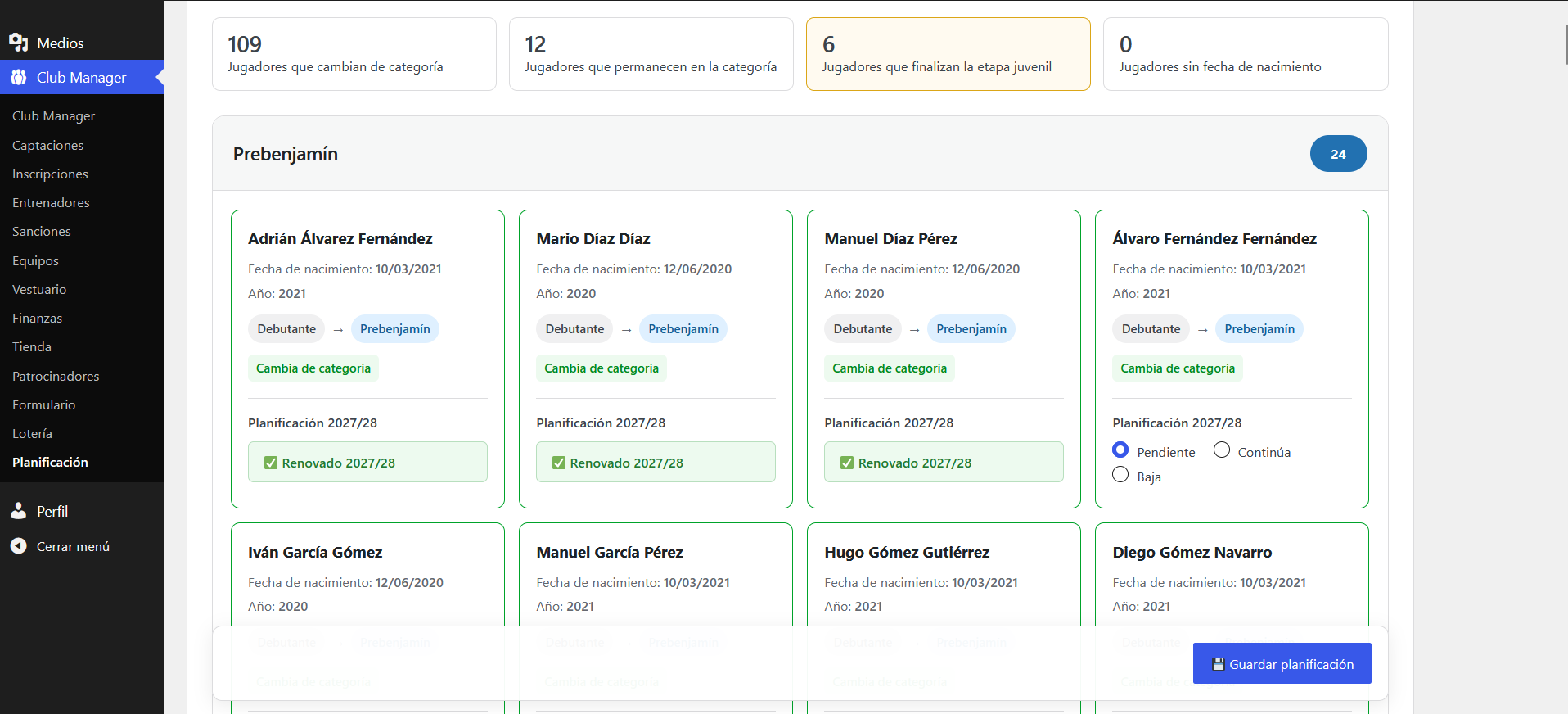Click the Medios media icon

coord(19,43)
